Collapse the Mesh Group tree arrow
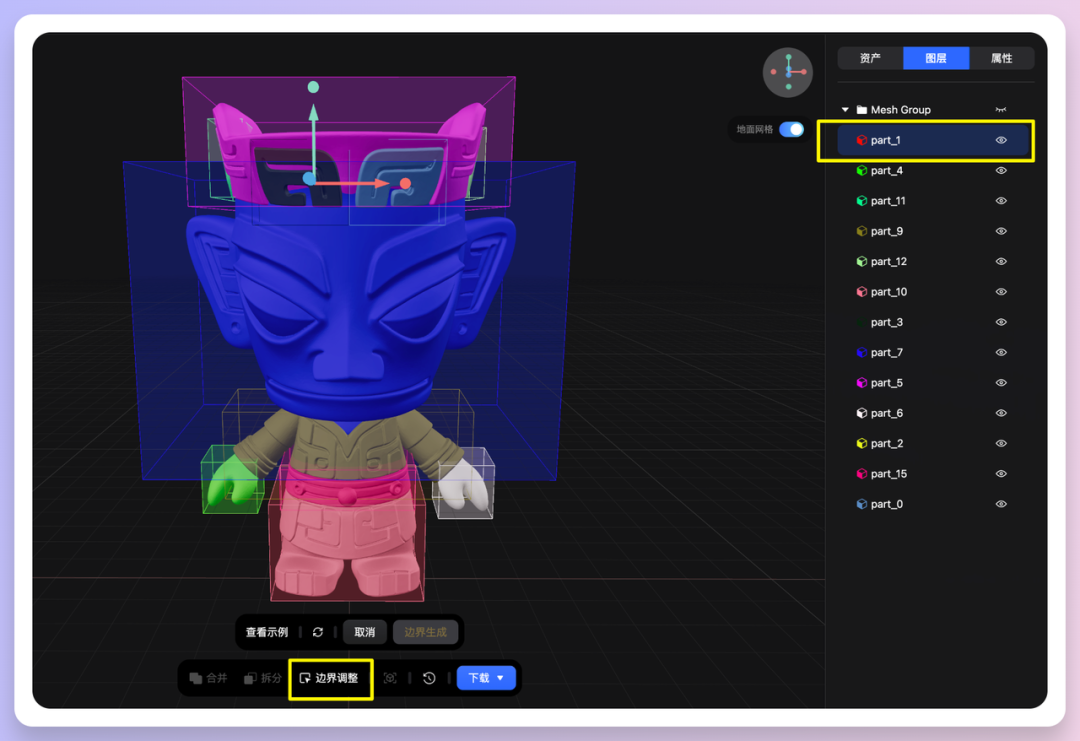 (x=845, y=110)
